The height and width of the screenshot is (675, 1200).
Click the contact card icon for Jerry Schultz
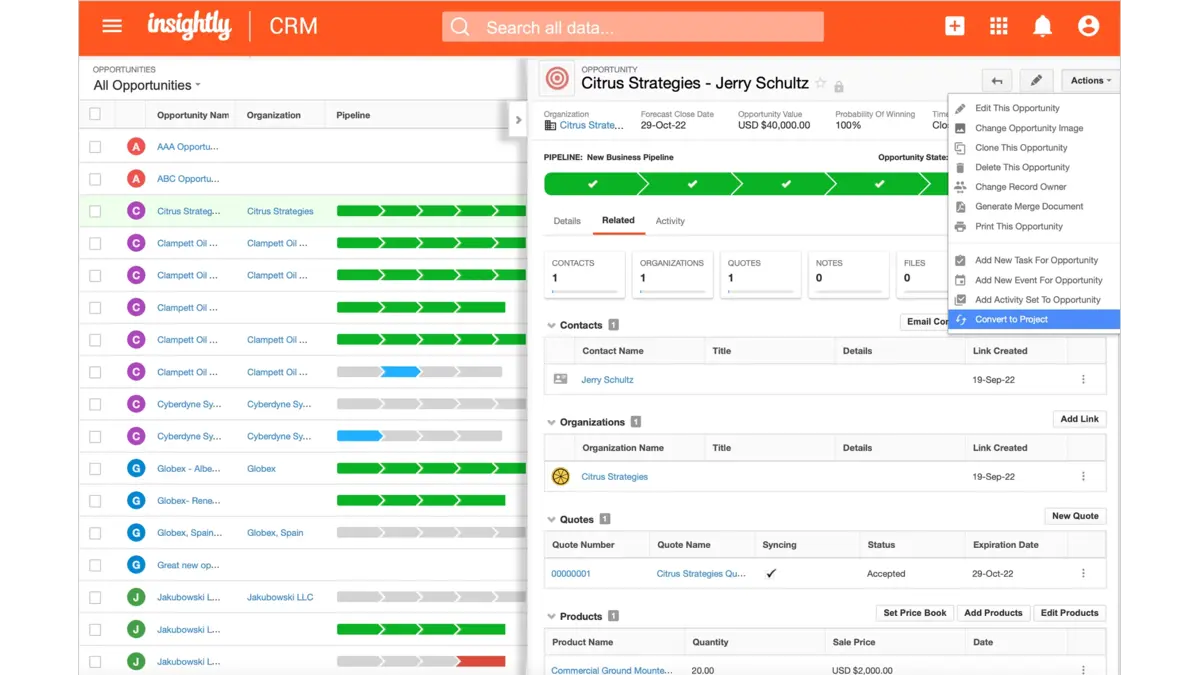(561, 380)
